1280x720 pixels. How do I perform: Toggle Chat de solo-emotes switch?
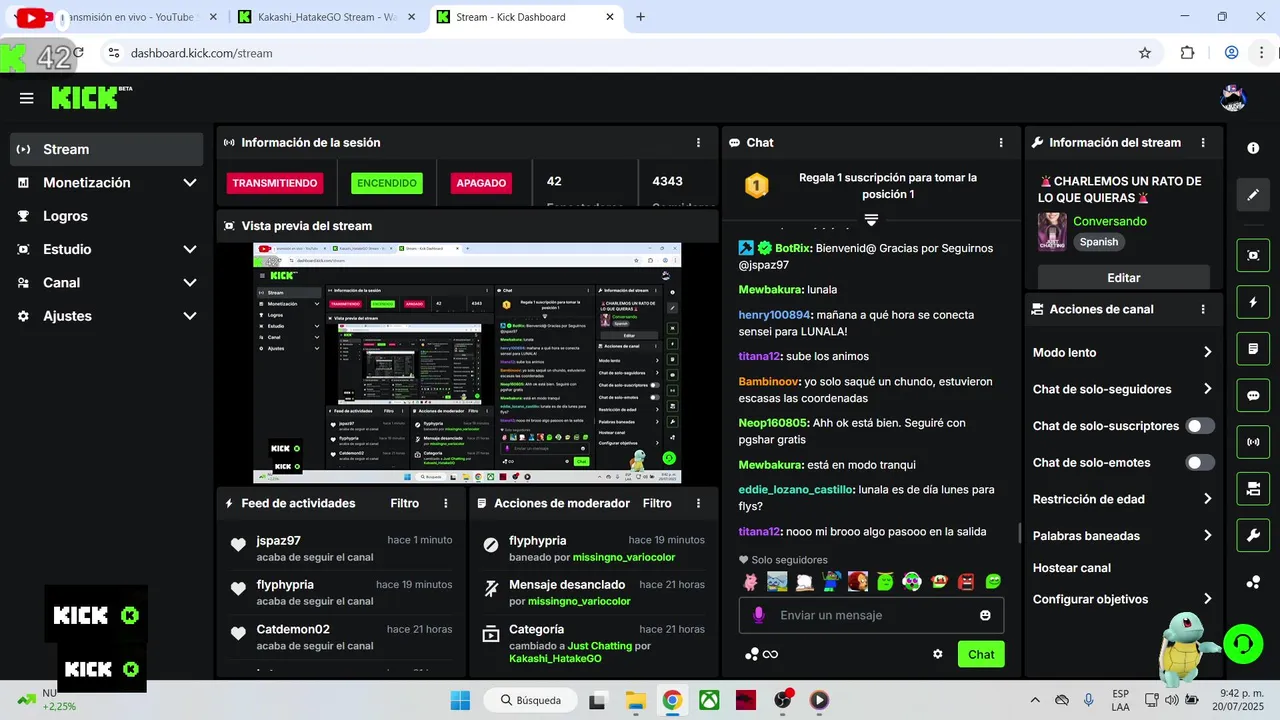tap(1200, 463)
